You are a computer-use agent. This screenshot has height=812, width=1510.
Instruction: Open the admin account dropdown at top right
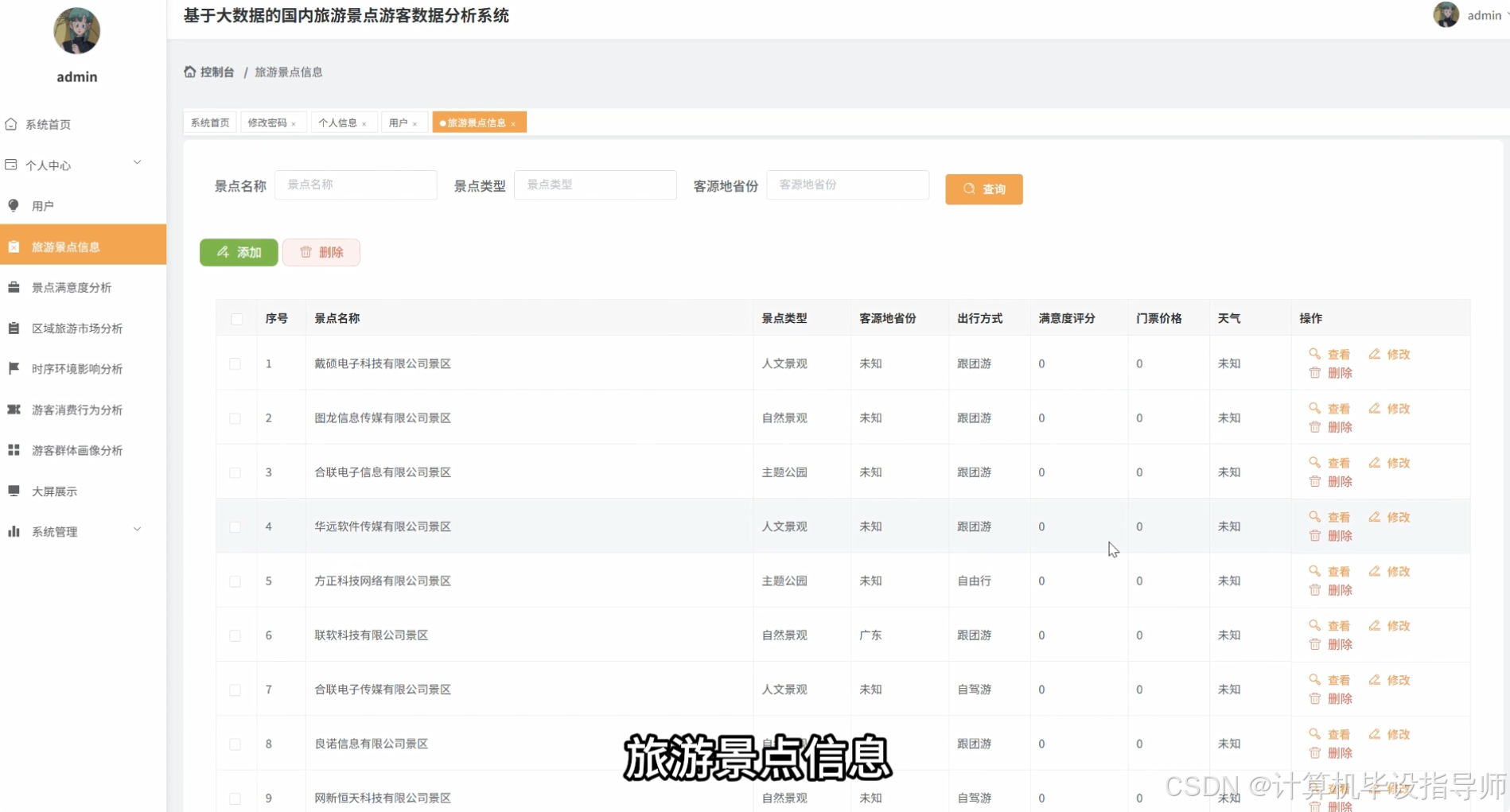point(1480,15)
